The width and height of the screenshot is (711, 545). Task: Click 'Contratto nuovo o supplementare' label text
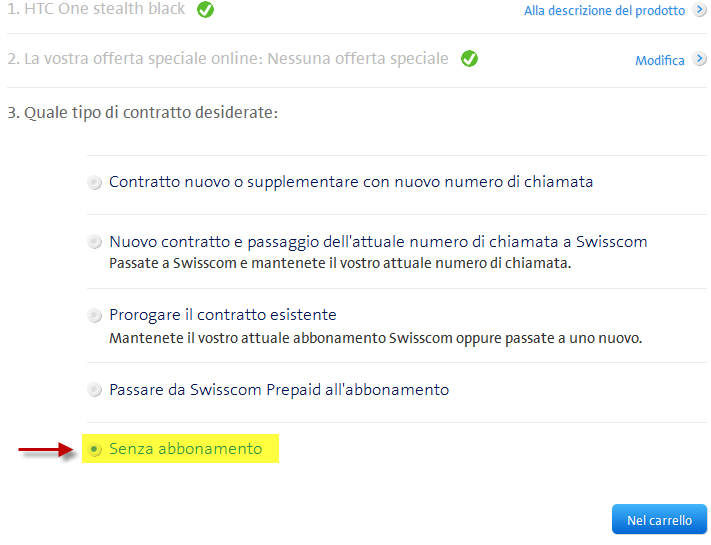coord(350,182)
